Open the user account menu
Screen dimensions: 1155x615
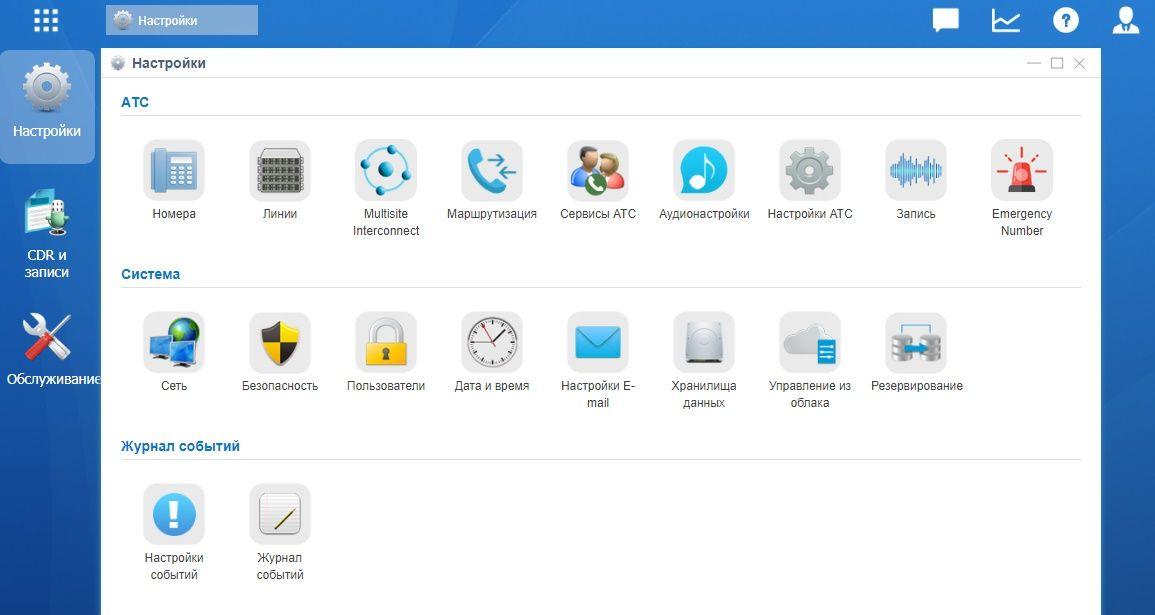1126,19
